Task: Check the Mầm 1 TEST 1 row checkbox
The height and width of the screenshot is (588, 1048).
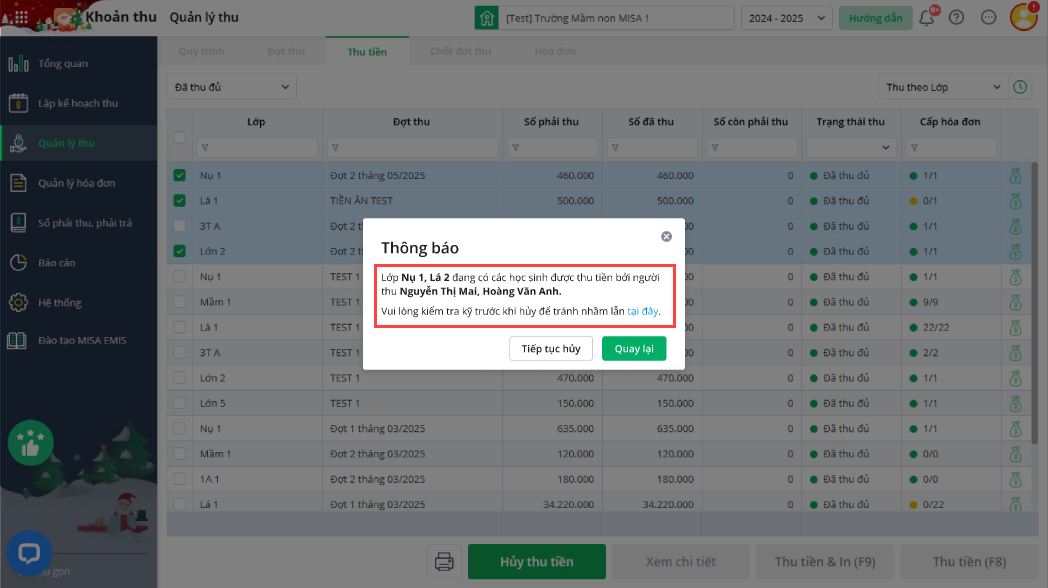Action: (179, 302)
